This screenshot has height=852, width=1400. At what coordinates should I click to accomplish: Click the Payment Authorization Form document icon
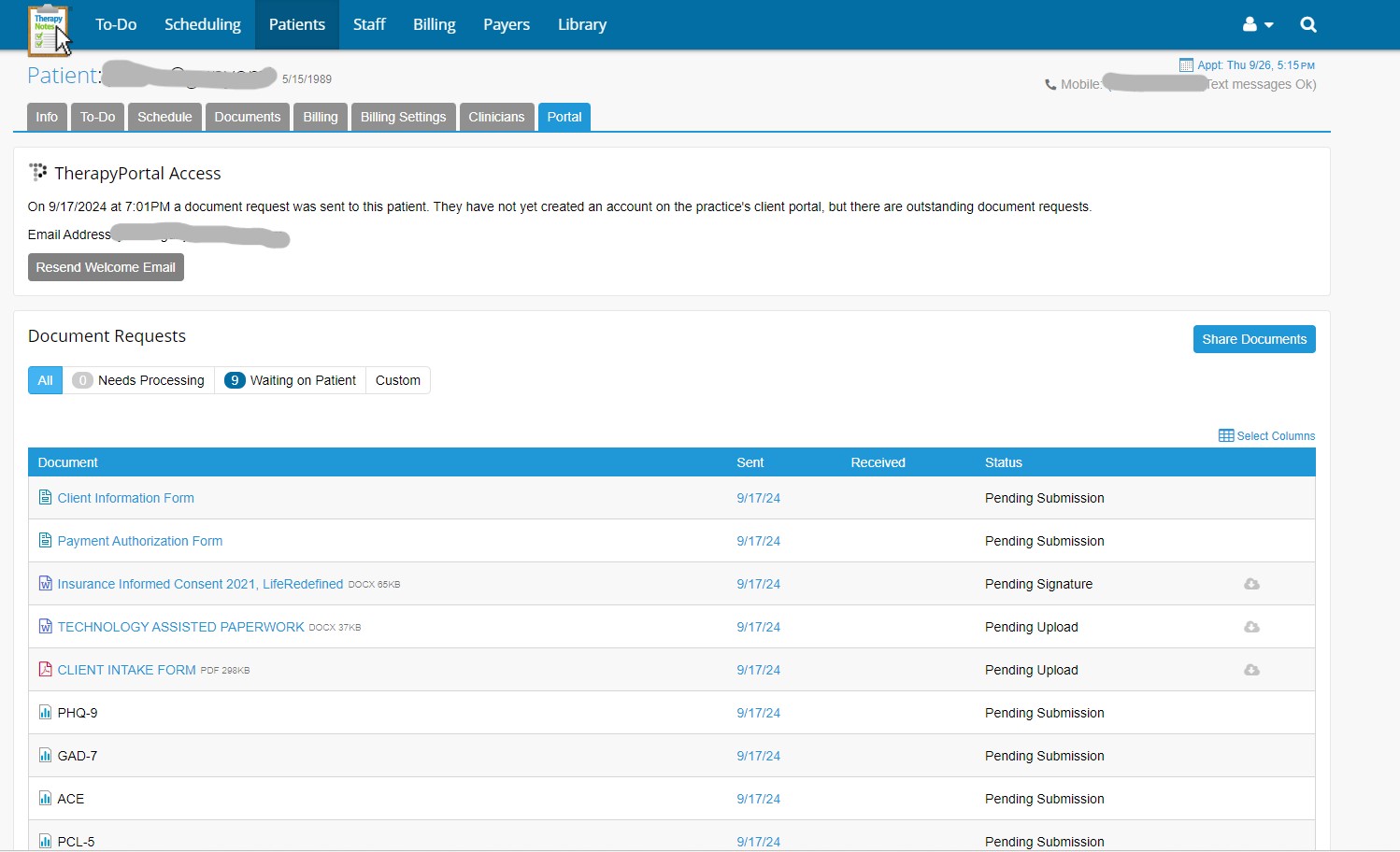coord(45,540)
